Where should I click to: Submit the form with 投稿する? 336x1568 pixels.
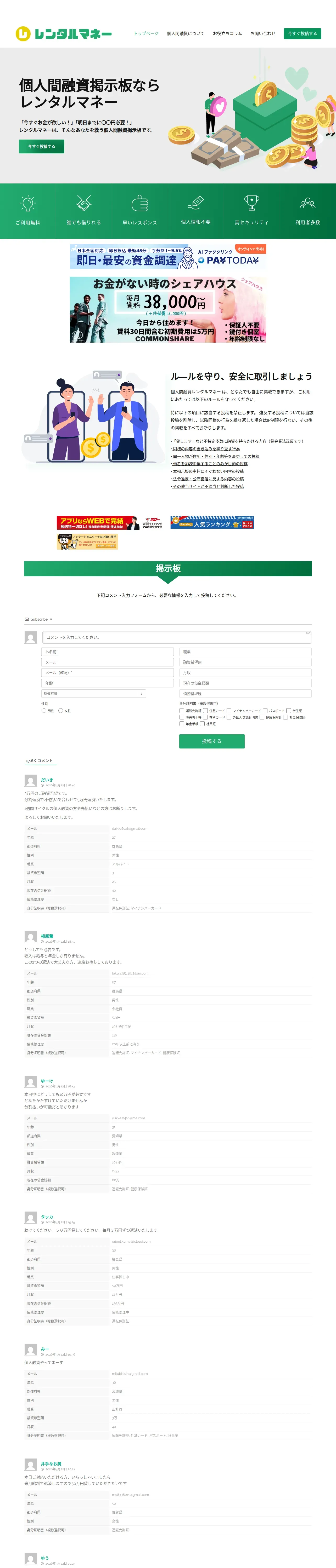point(212,741)
